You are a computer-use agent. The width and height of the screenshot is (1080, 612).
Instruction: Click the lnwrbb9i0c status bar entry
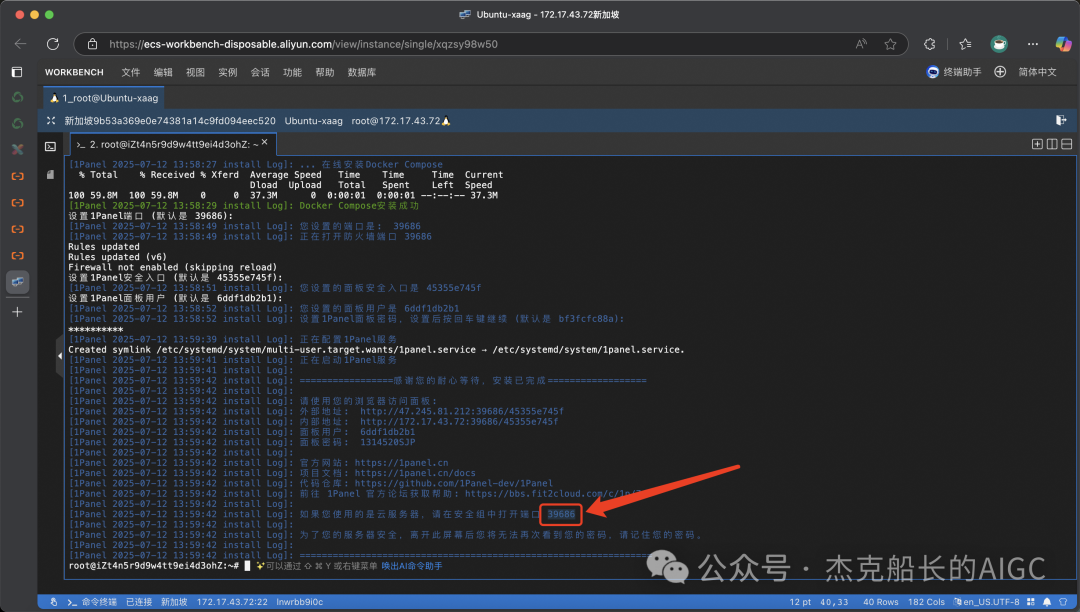click(x=300, y=602)
